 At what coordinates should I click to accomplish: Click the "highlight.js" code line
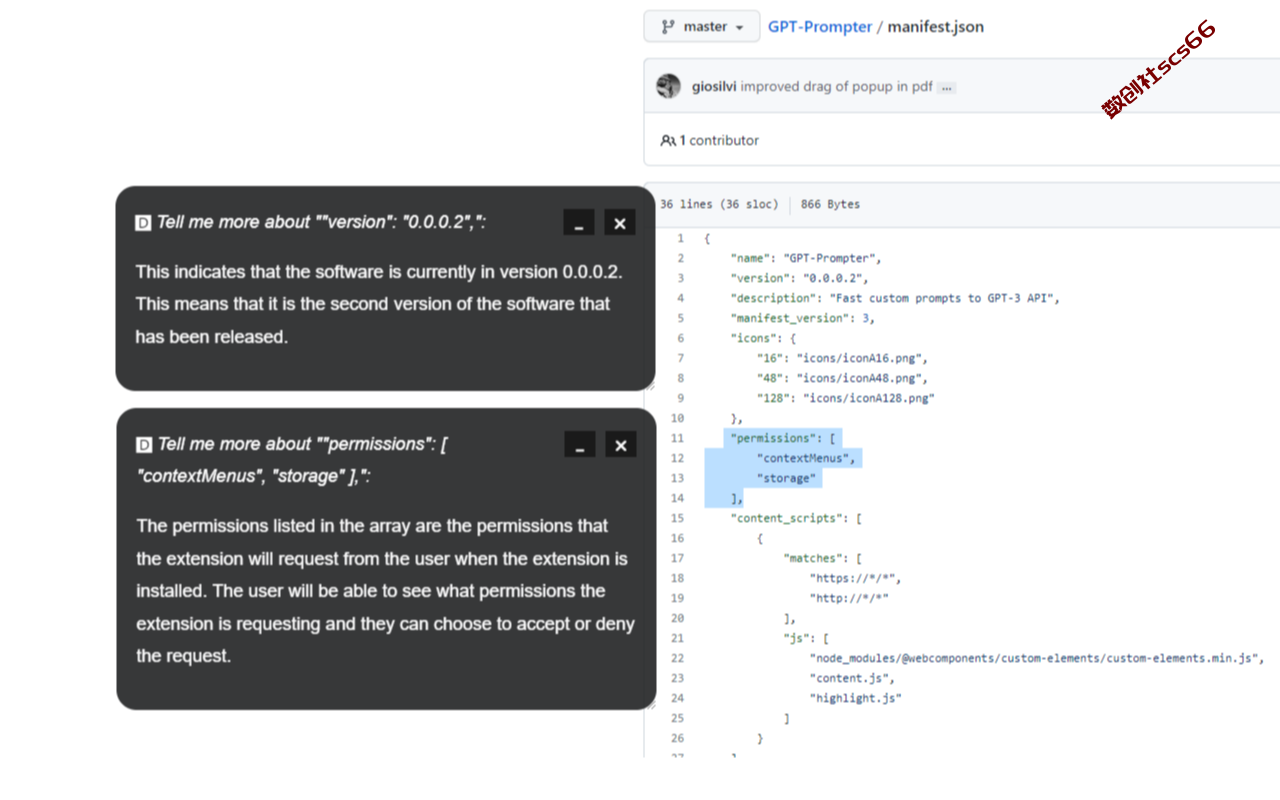click(x=856, y=698)
